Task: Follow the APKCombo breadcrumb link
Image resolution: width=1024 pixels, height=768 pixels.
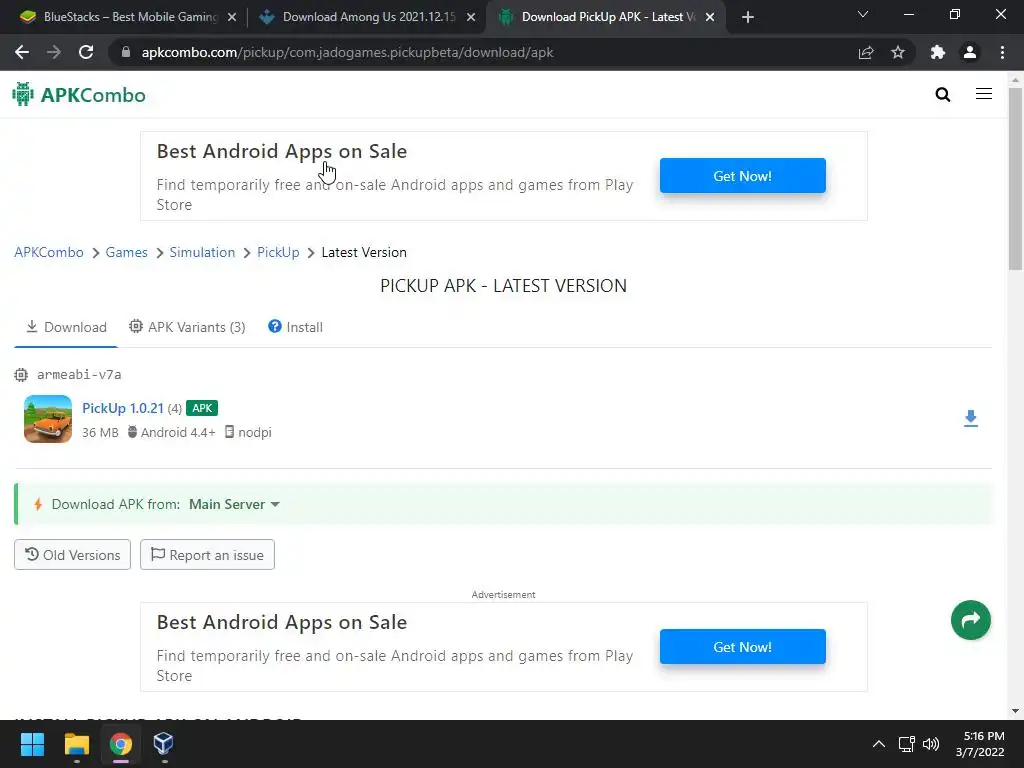Action: tap(49, 252)
